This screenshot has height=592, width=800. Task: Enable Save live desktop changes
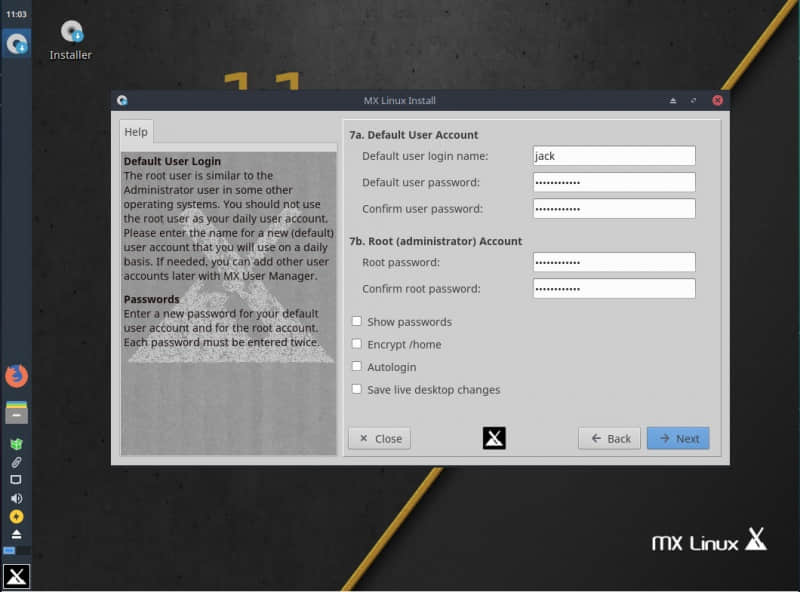point(357,390)
